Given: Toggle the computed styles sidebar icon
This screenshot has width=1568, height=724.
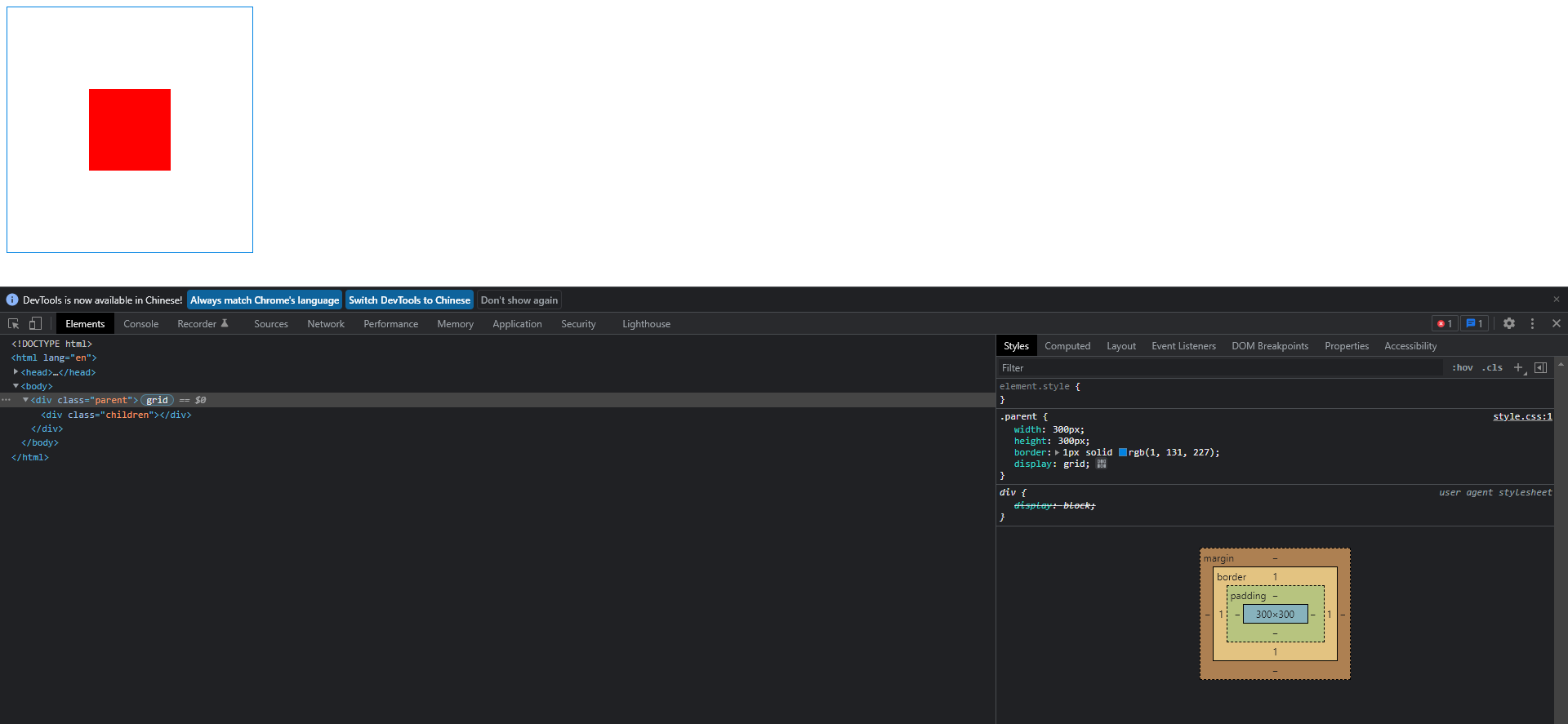Looking at the screenshot, I should click(x=1541, y=367).
